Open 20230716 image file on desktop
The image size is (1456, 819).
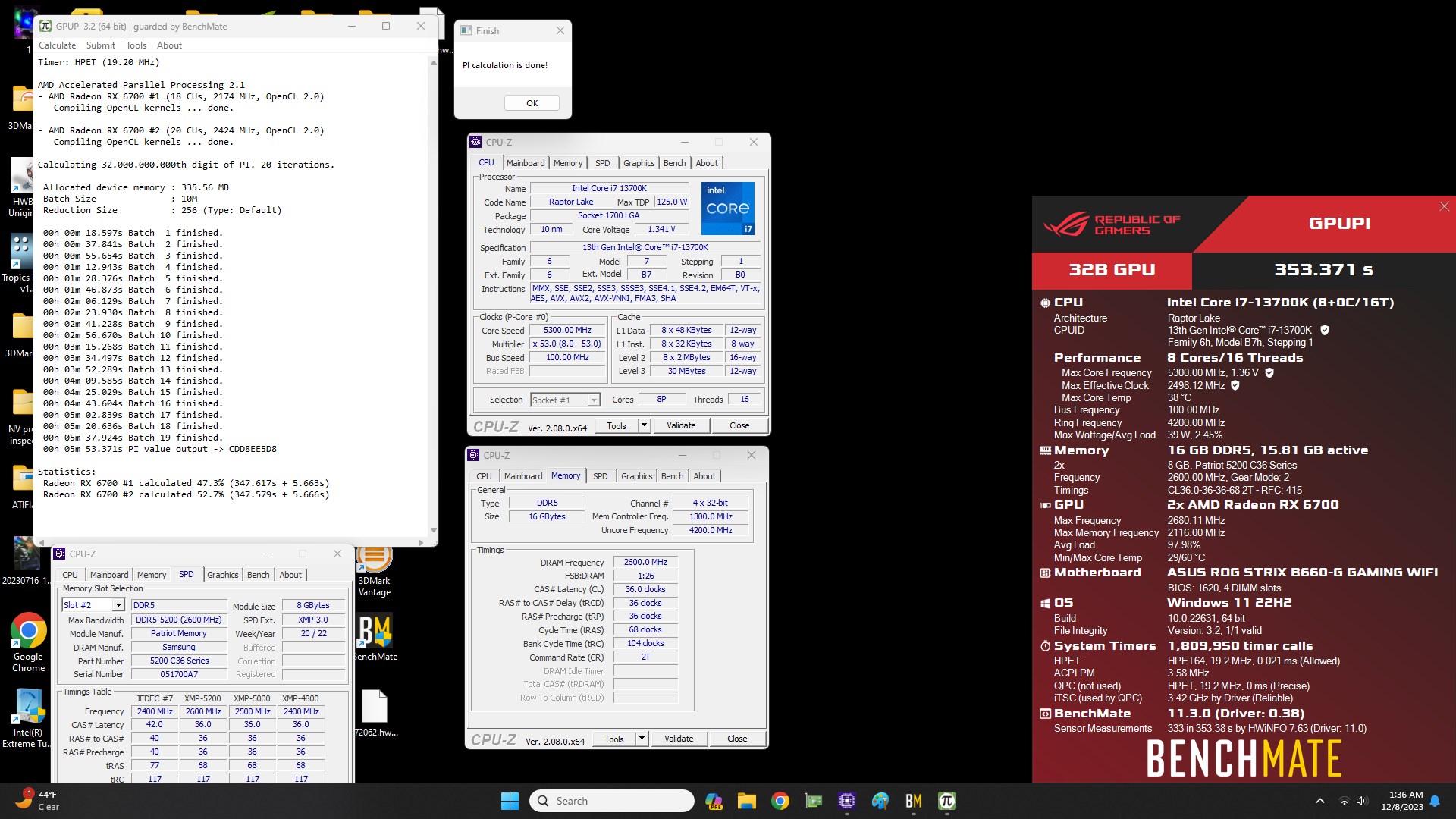(x=27, y=562)
